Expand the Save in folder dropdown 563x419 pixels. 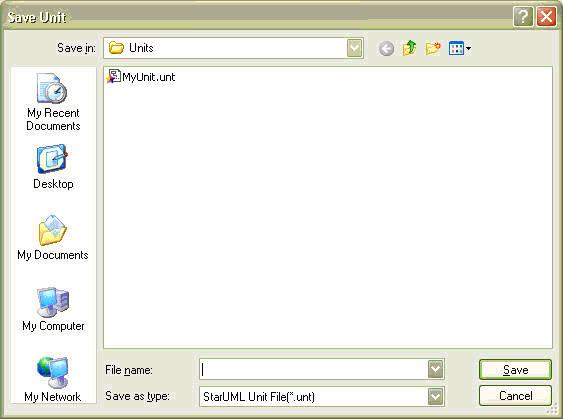click(x=354, y=48)
